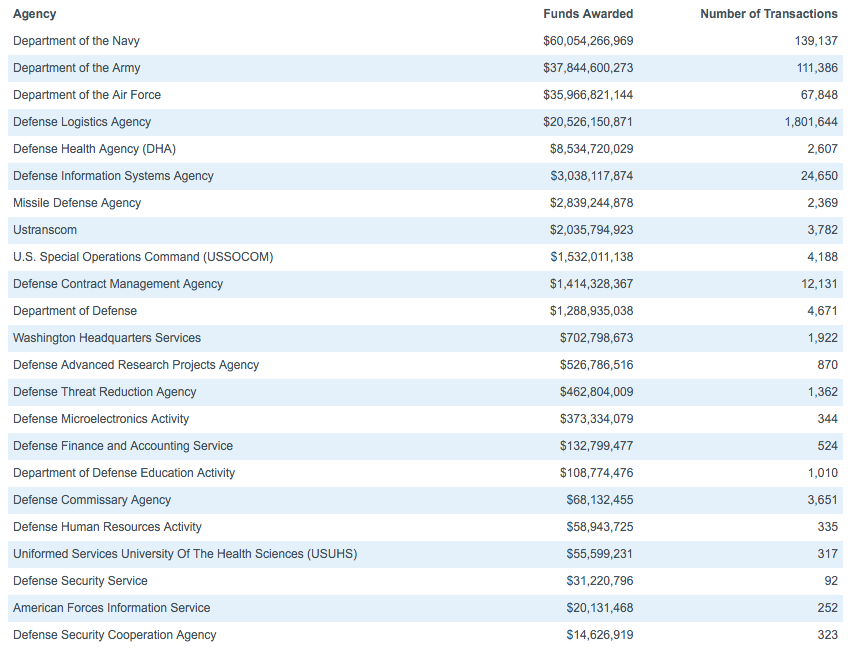
Task: Click the Funds Awarded column header
Action: (588, 14)
